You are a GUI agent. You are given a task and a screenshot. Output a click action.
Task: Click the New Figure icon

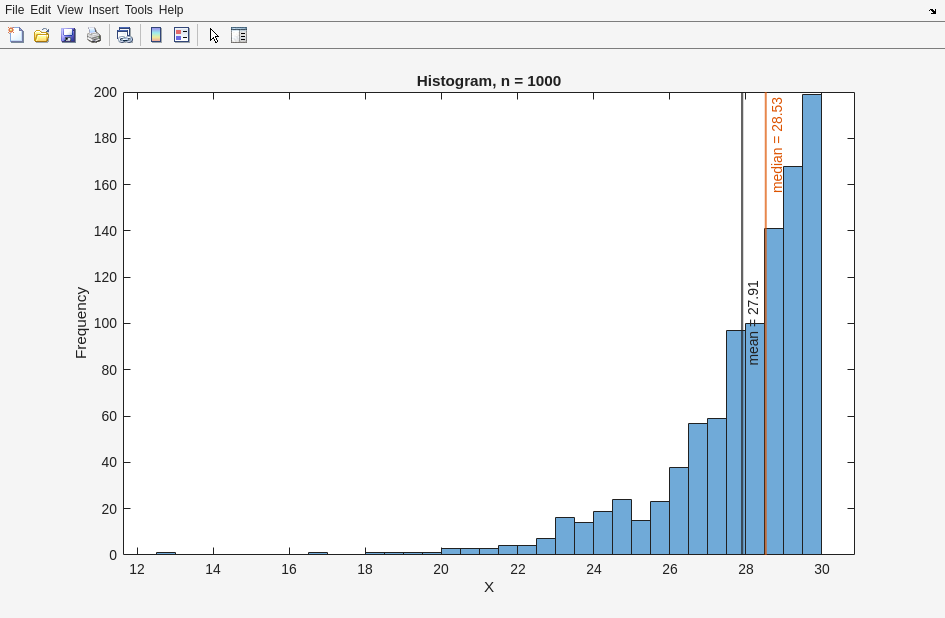(16, 35)
